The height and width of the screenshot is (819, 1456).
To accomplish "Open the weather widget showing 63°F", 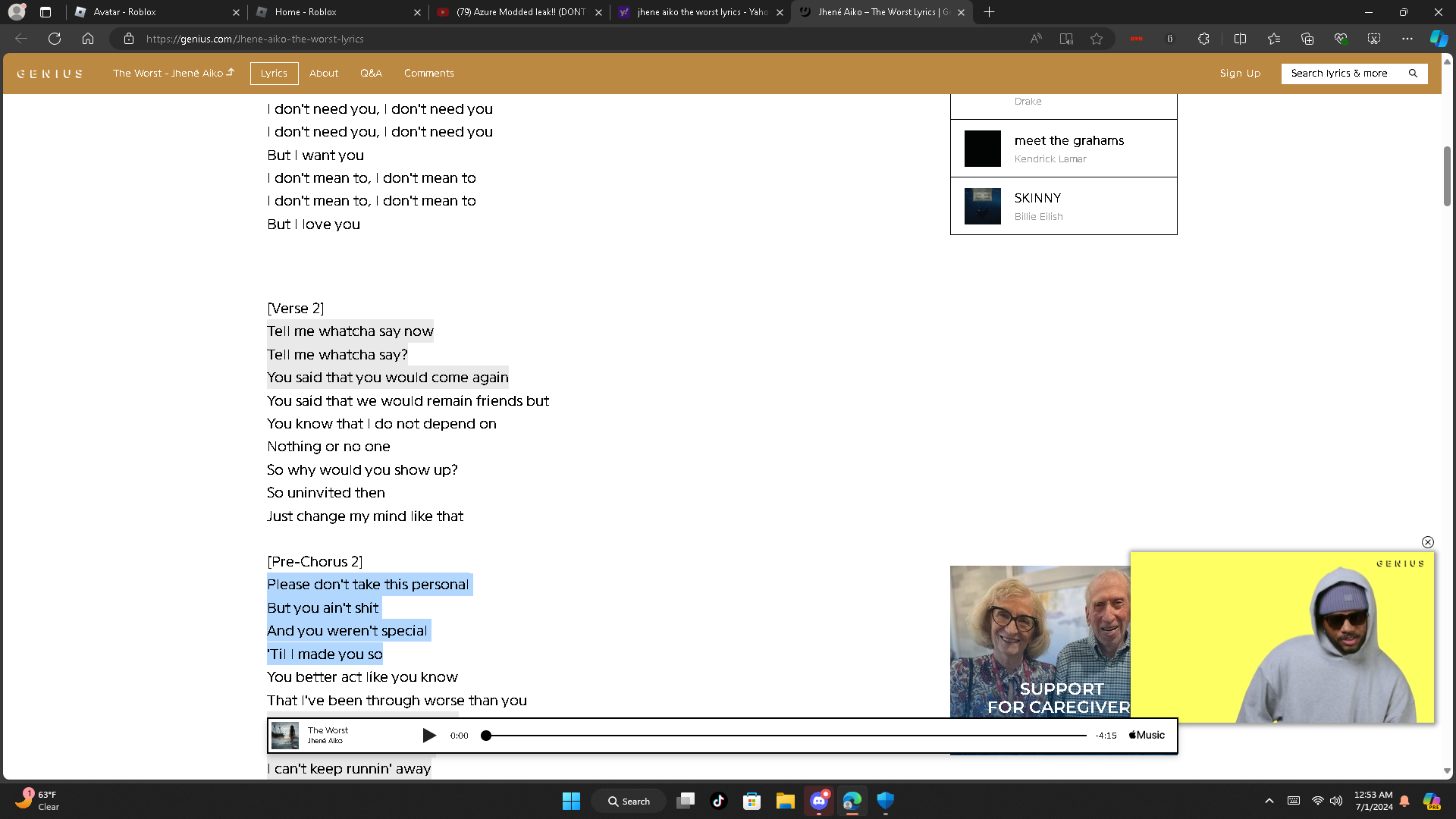I will click(x=36, y=801).
